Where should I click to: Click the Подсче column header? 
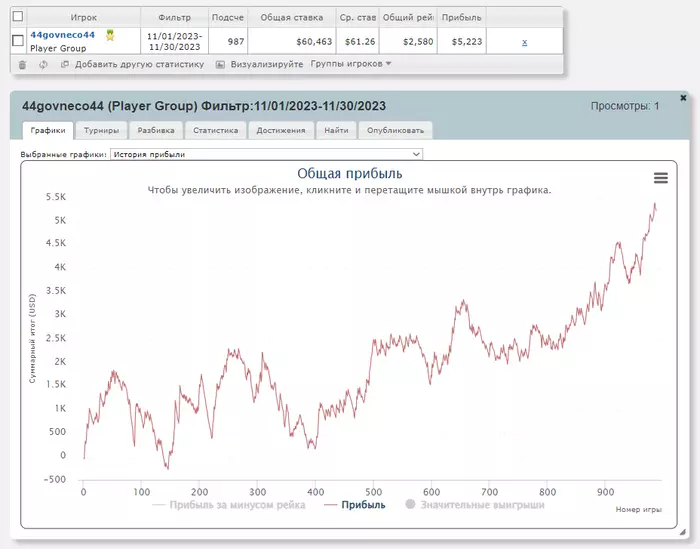click(x=228, y=17)
